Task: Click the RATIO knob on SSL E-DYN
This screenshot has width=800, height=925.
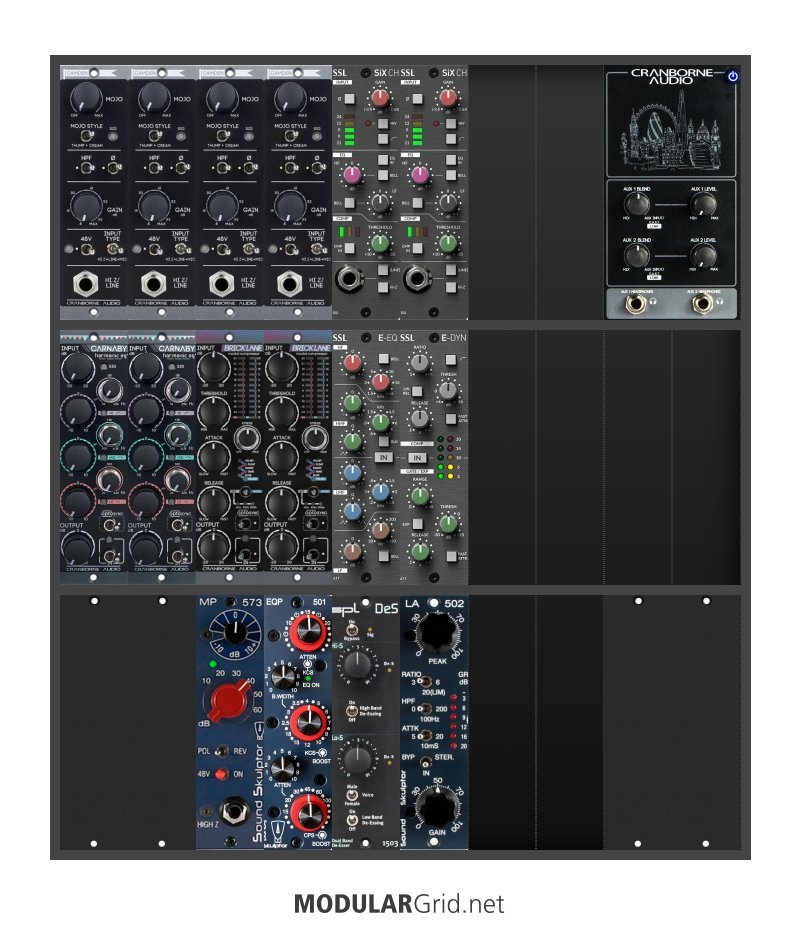Action: pyautogui.click(x=419, y=363)
